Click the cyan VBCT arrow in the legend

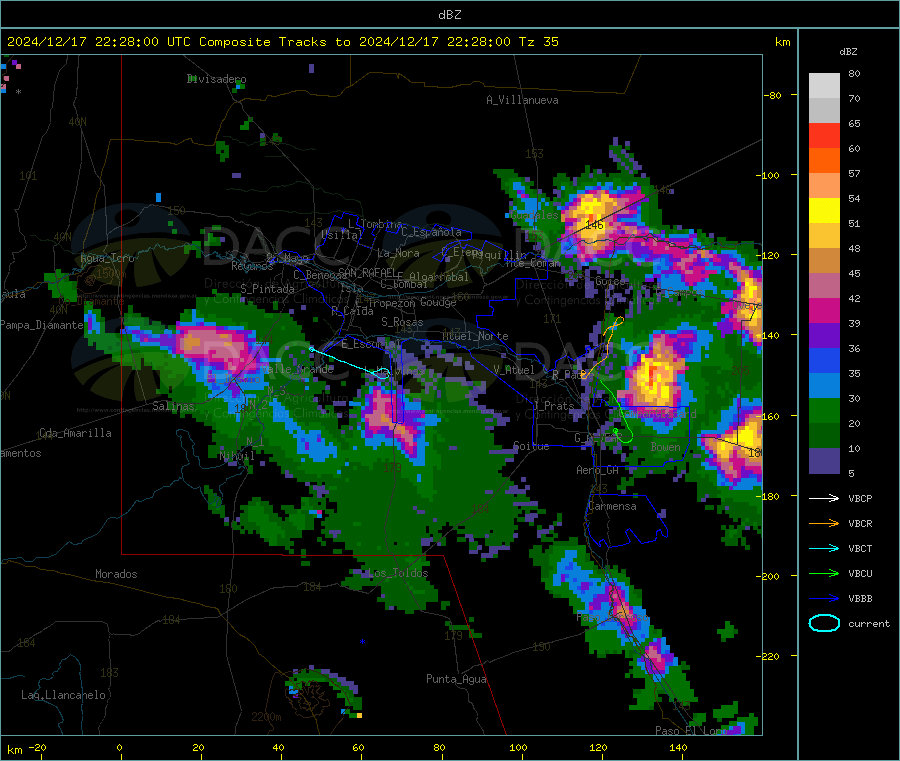click(824, 548)
